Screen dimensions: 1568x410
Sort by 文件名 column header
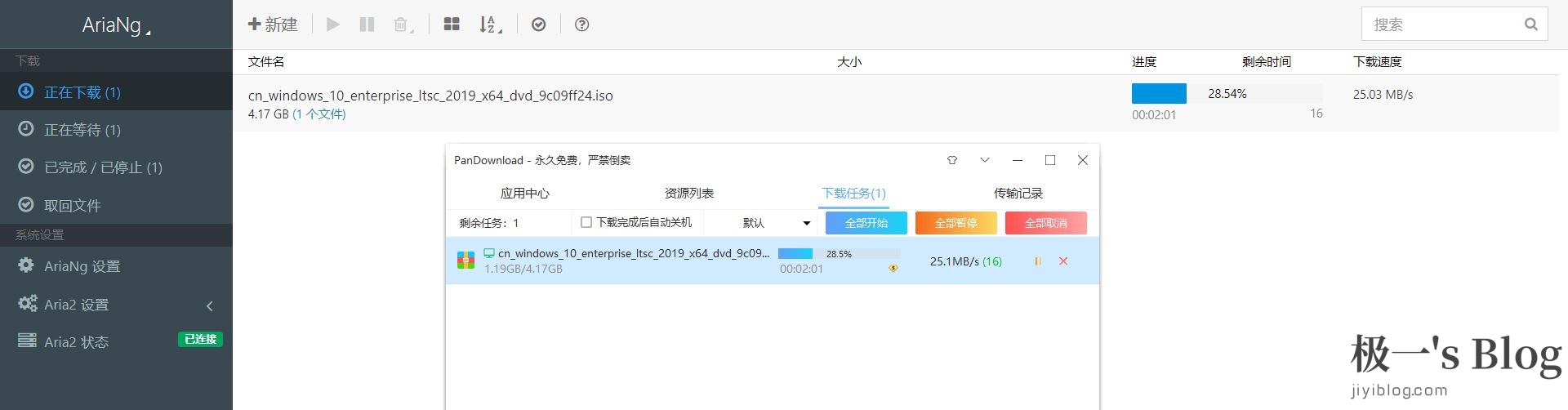[266, 62]
